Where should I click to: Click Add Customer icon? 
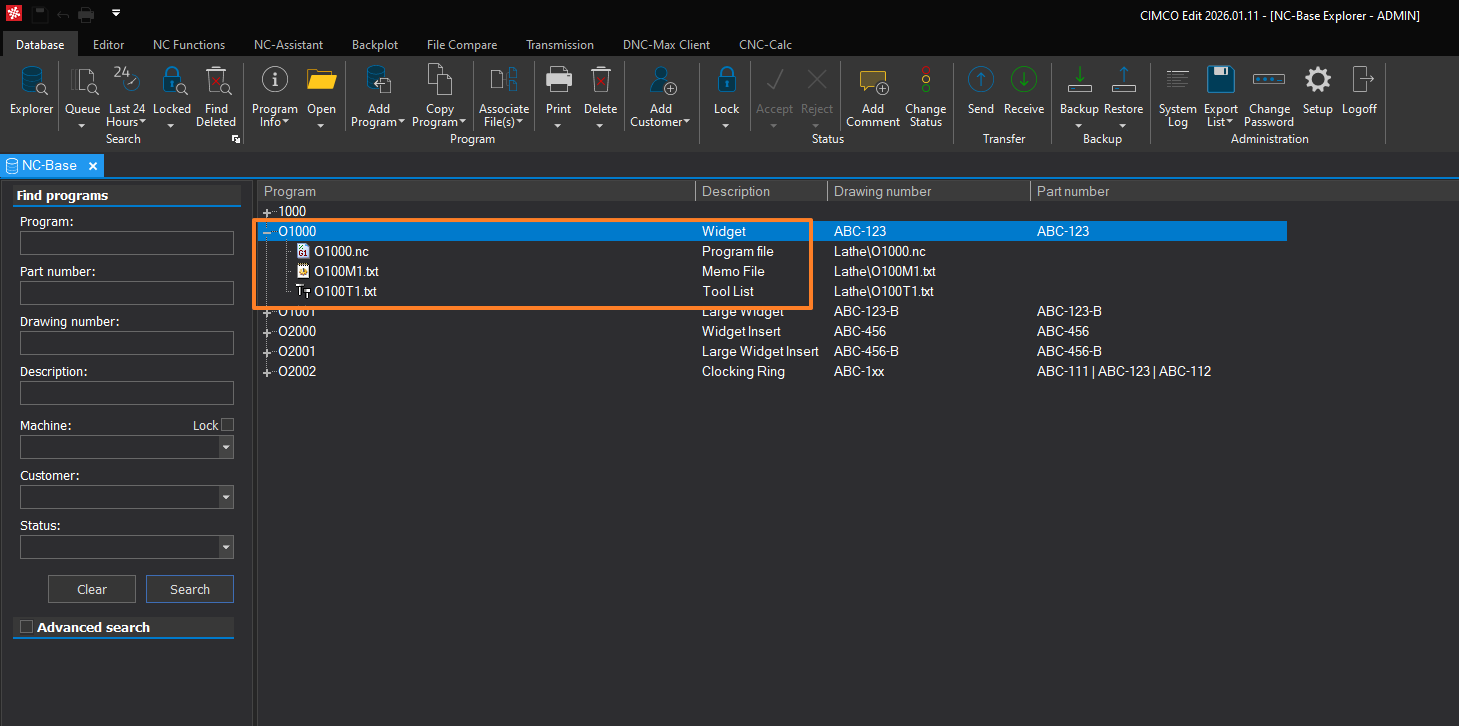point(661,82)
